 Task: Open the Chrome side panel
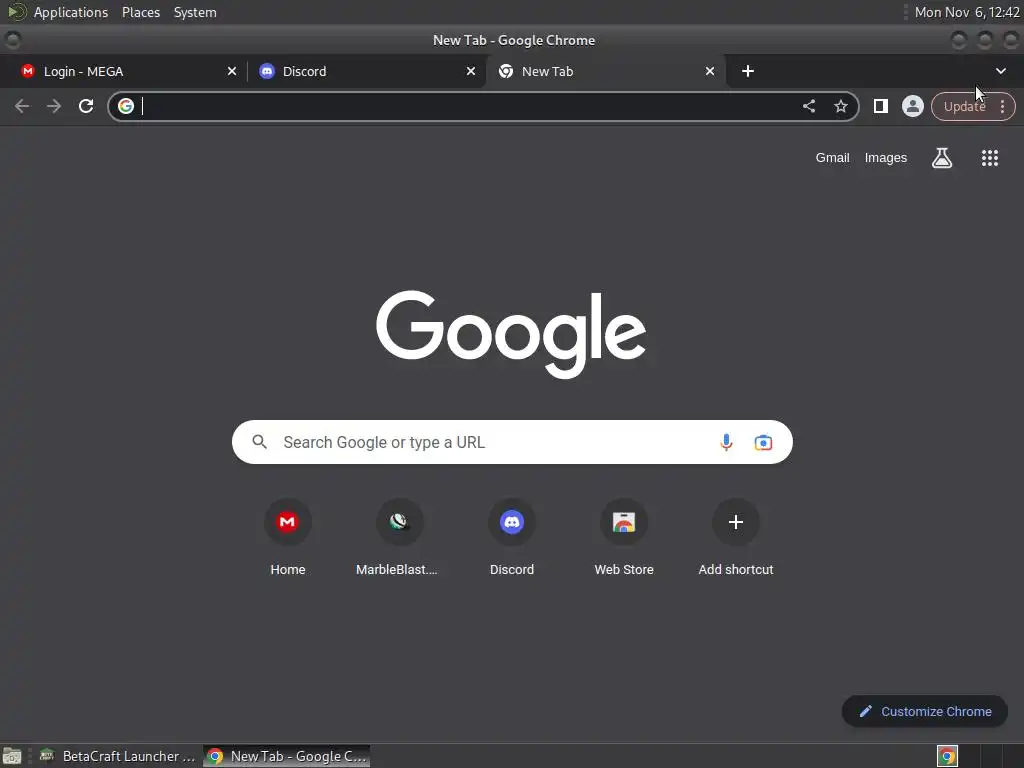(x=880, y=106)
